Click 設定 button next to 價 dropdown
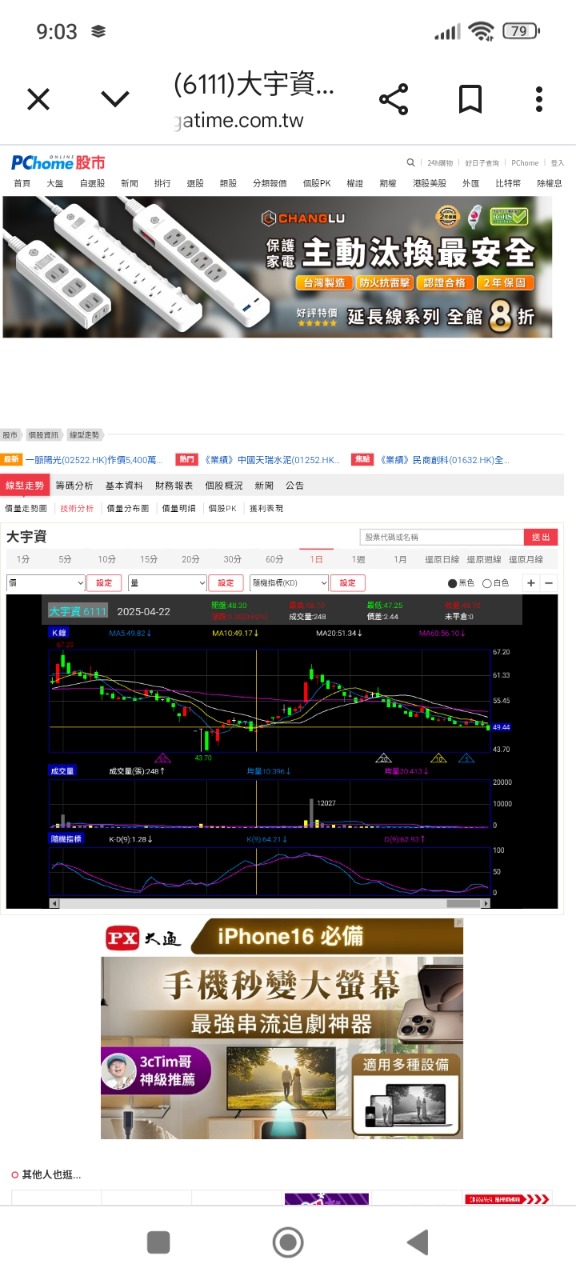Image resolution: width=576 pixels, height=1280 pixels. point(104,583)
